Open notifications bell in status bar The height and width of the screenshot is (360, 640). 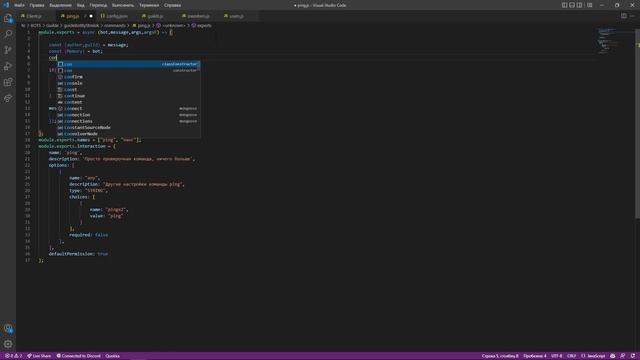632,356
